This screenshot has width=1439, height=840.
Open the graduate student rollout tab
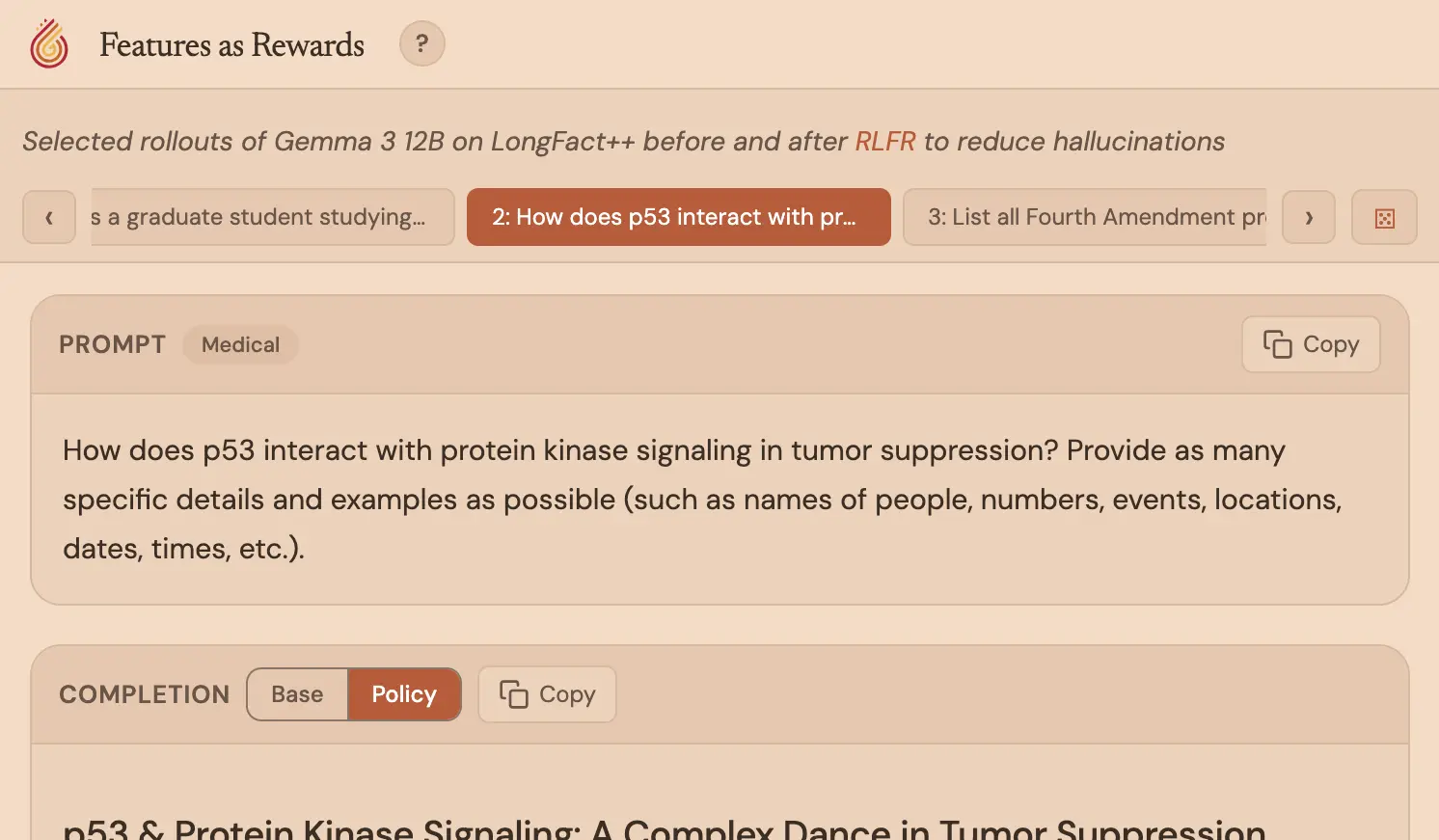pos(271,217)
